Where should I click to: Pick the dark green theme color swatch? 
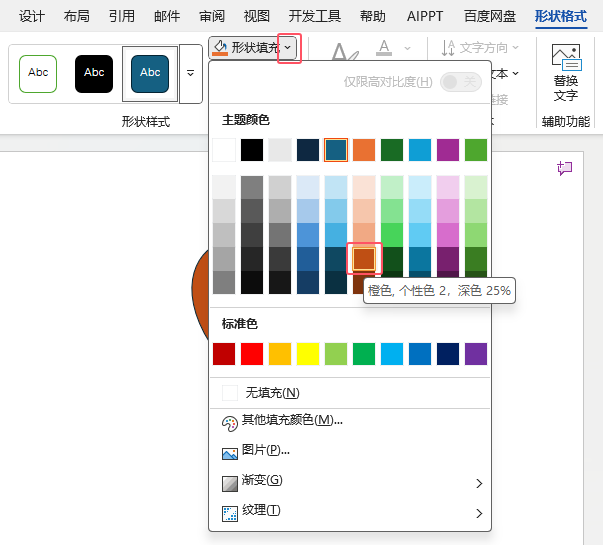point(392,150)
